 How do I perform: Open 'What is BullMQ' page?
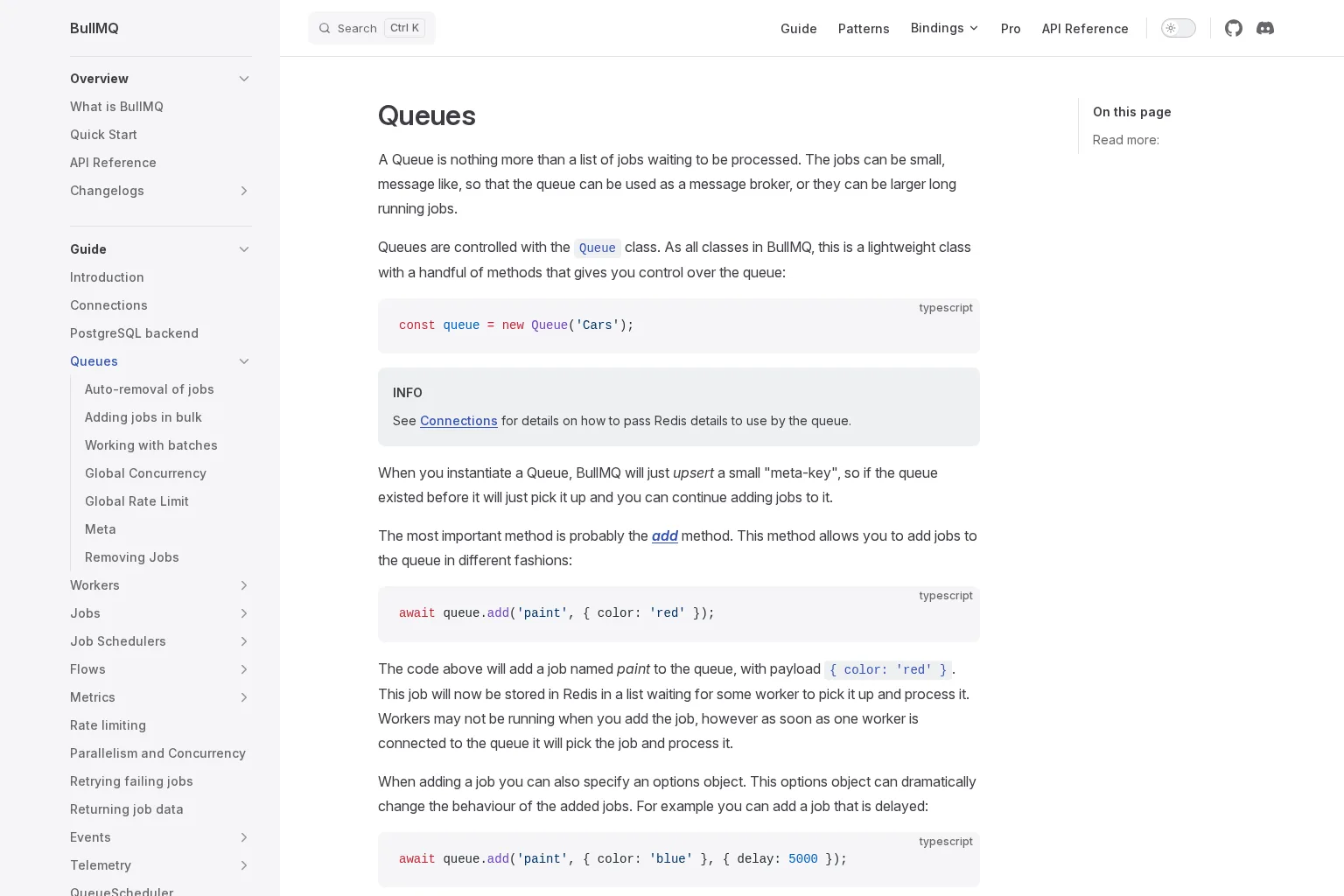(116, 107)
